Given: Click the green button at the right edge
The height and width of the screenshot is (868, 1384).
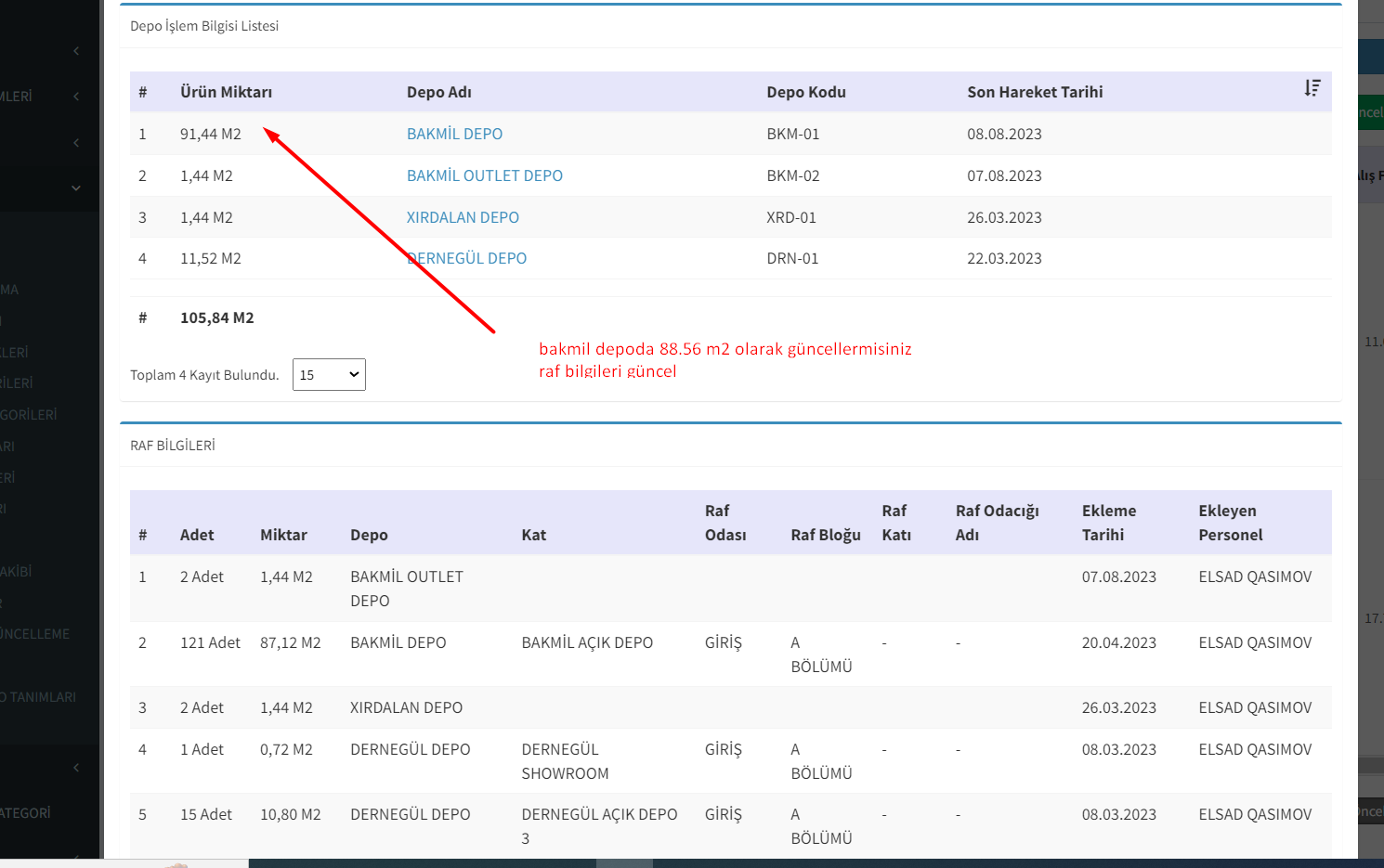Looking at the screenshot, I should tap(1370, 112).
